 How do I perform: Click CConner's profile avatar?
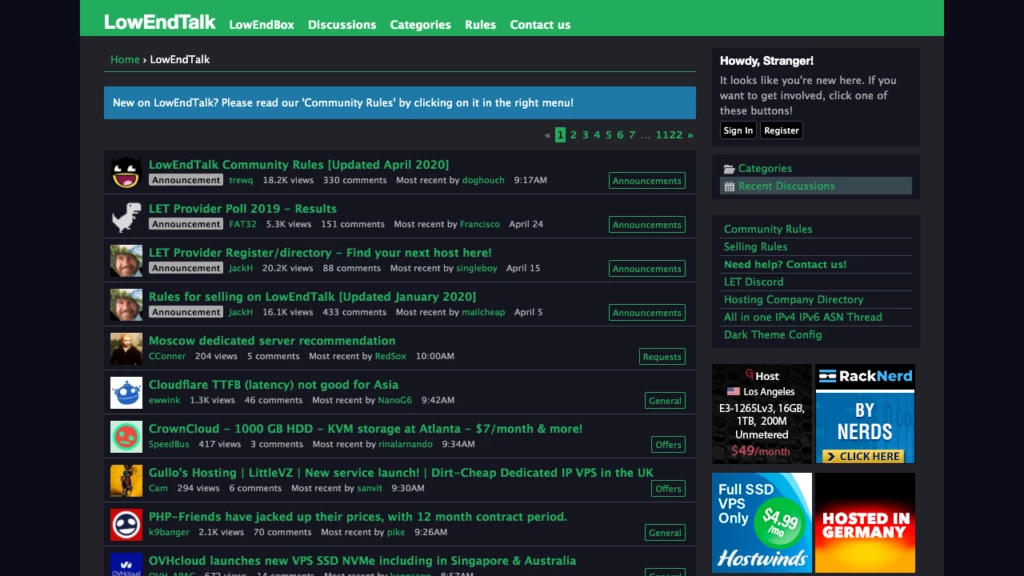126,349
